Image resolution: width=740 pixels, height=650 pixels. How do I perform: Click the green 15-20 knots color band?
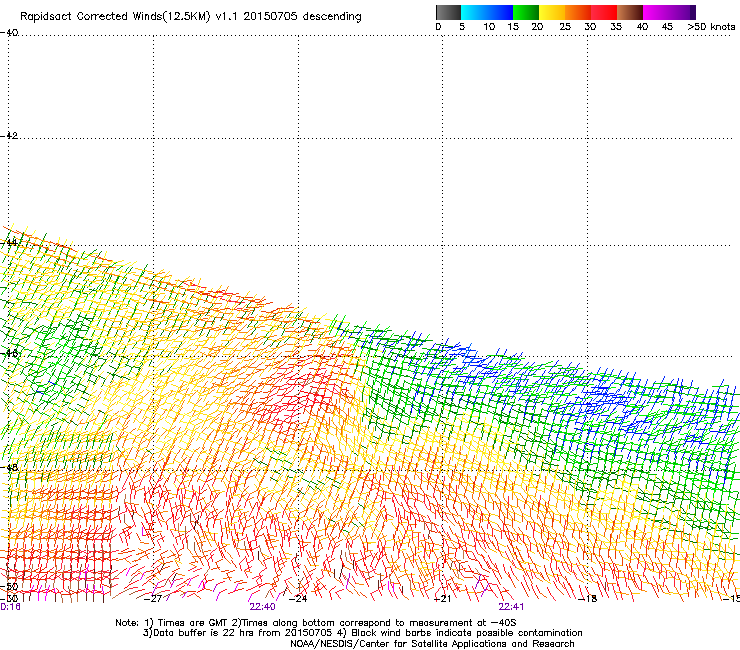click(x=526, y=12)
